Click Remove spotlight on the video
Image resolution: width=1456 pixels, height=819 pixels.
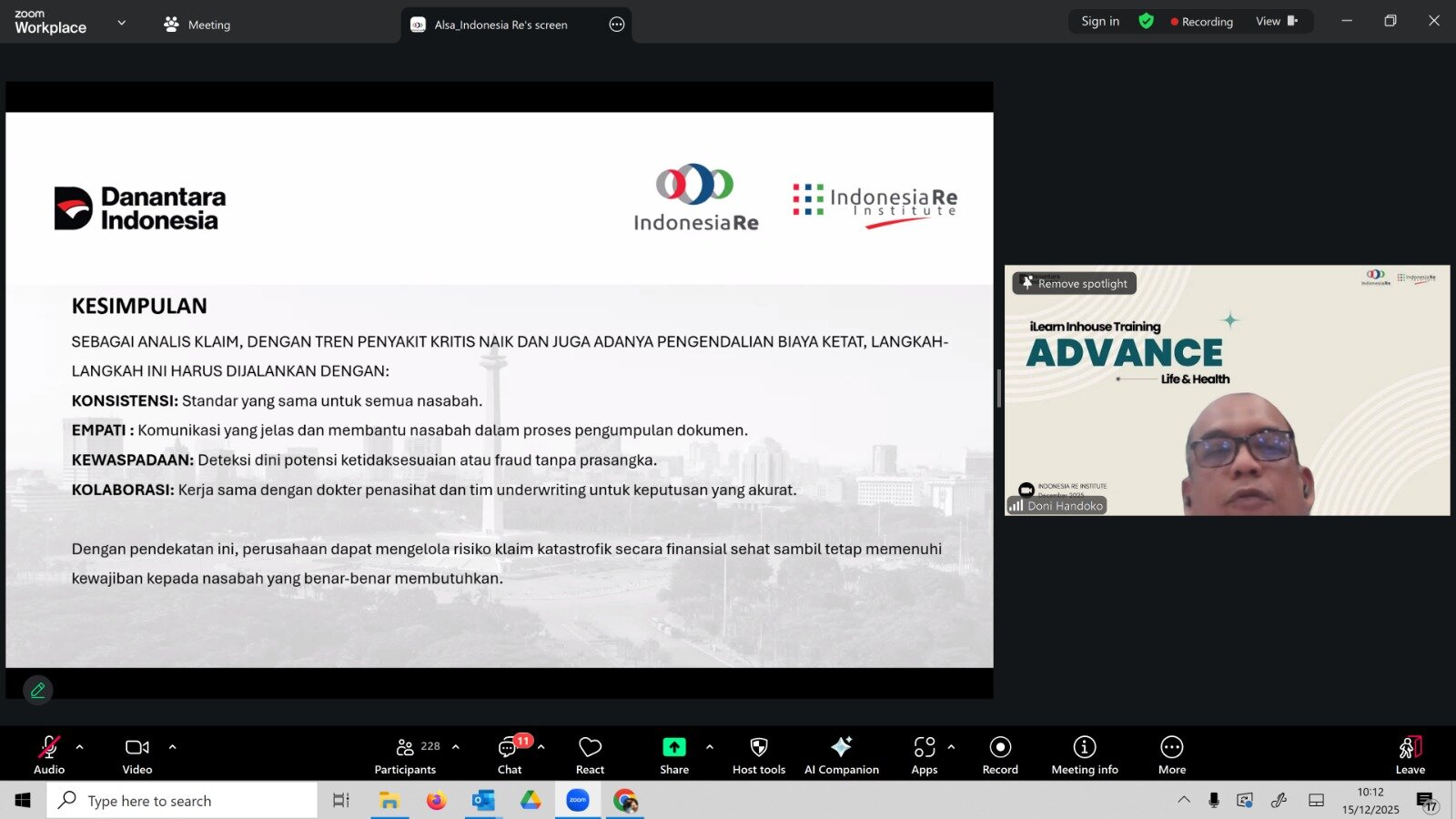point(1075,284)
